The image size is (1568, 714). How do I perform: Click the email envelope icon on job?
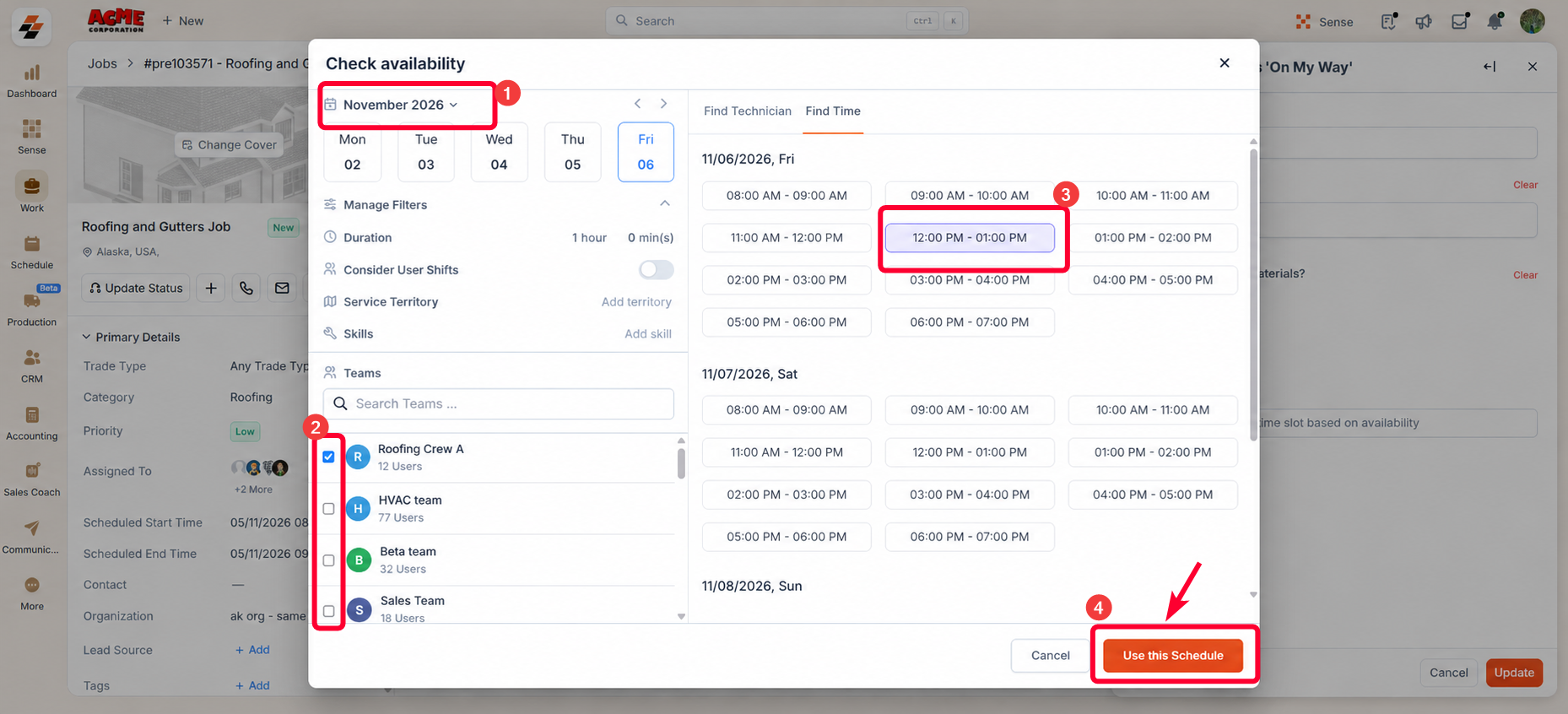coord(282,288)
